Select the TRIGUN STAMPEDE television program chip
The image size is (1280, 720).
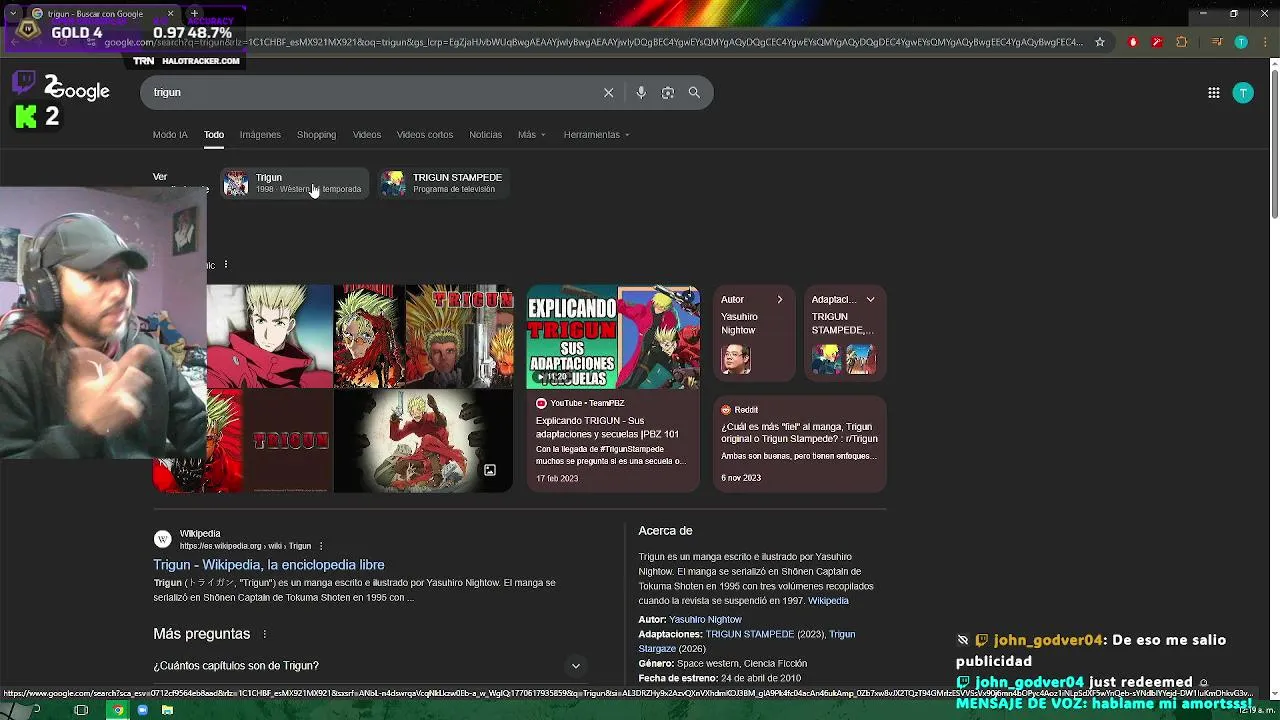[444, 183]
